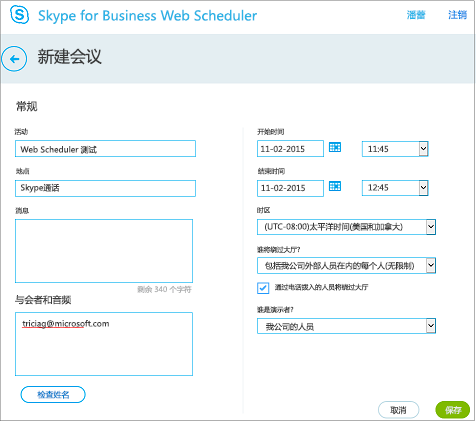Image resolution: width=476 pixels, height=422 pixels.
Task: Click the 新建会议 page heading
Action: (x=69, y=57)
